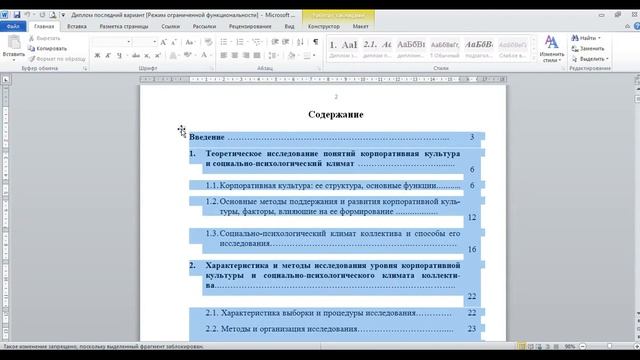Open the Выделить select dropdown
Screen dimensions: 640x360
click(590, 59)
